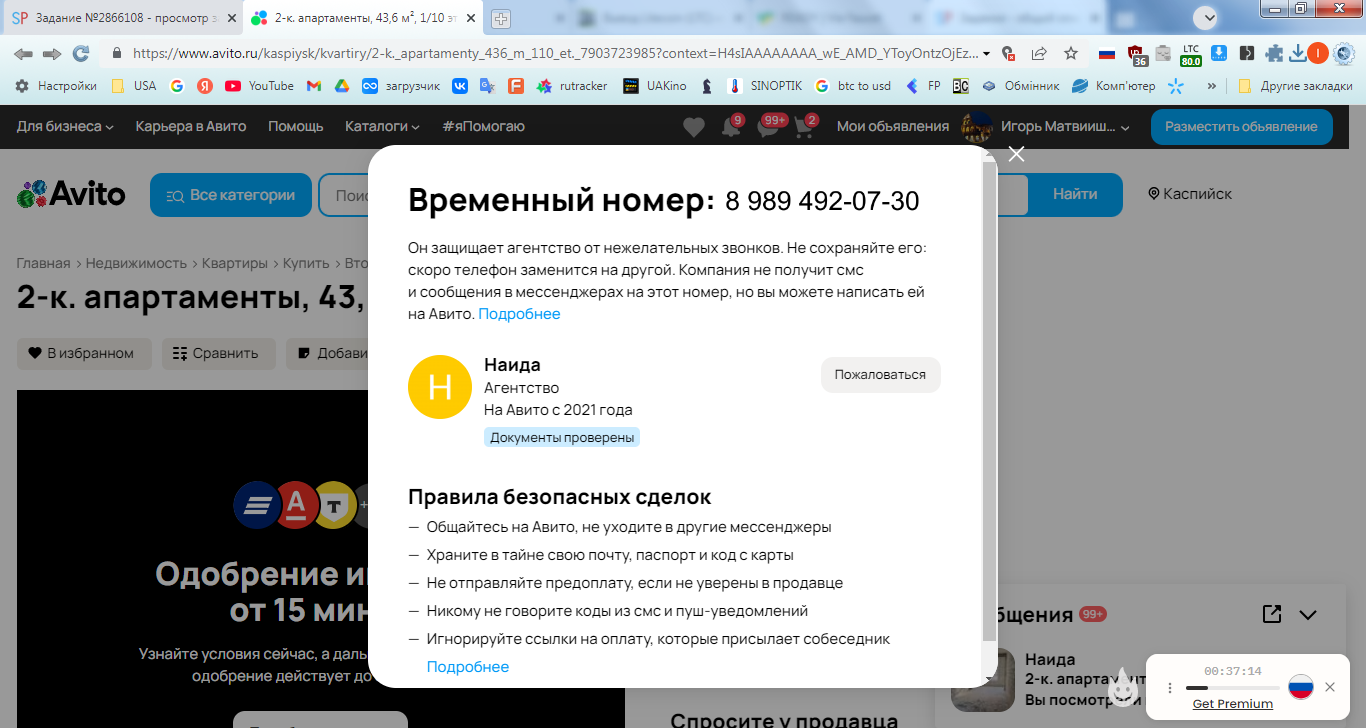Click the Get Premium link
Image resolution: width=1366 pixels, height=728 pixels.
pyautogui.click(x=1233, y=704)
